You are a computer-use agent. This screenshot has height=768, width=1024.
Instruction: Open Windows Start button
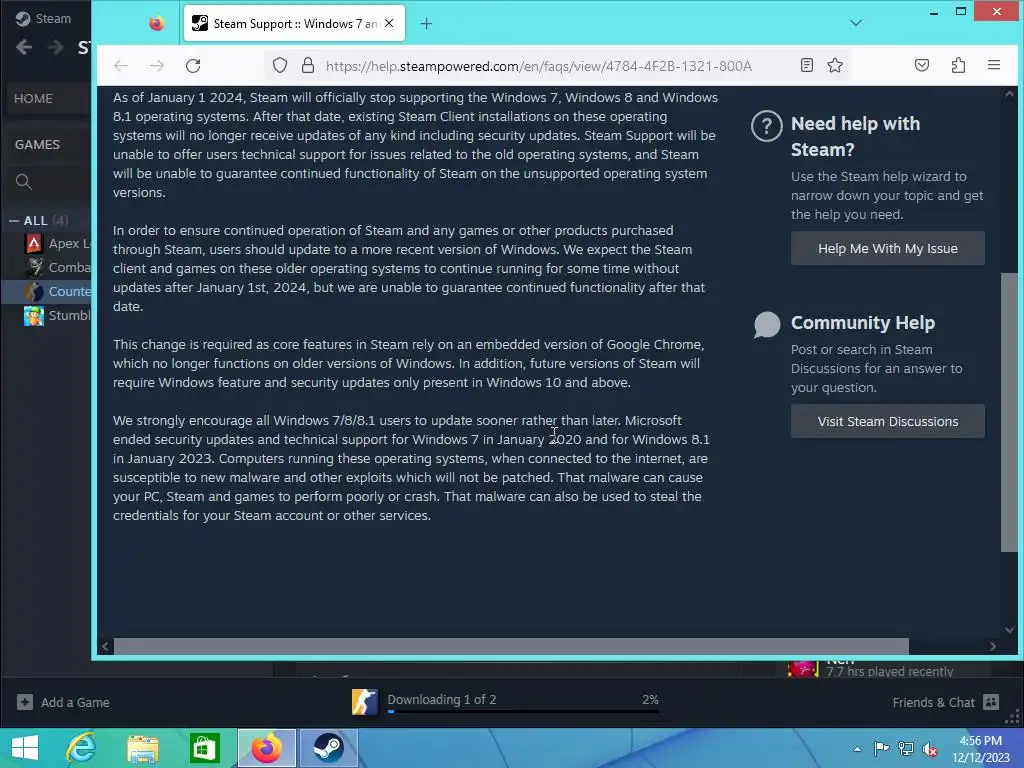[x=25, y=748]
